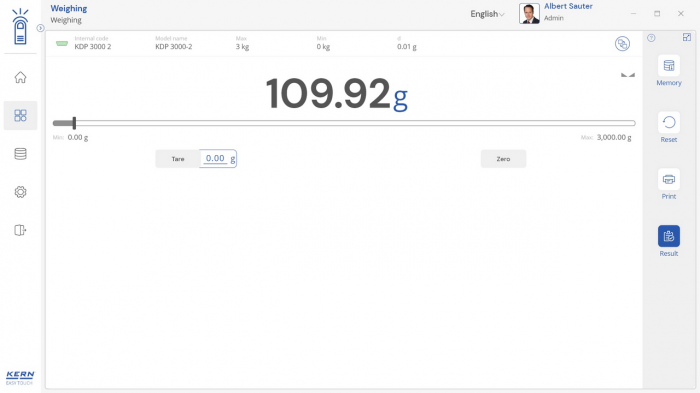This screenshot has width=700, height=393.
Task: Click the Zero button
Action: (x=503, y=159)
